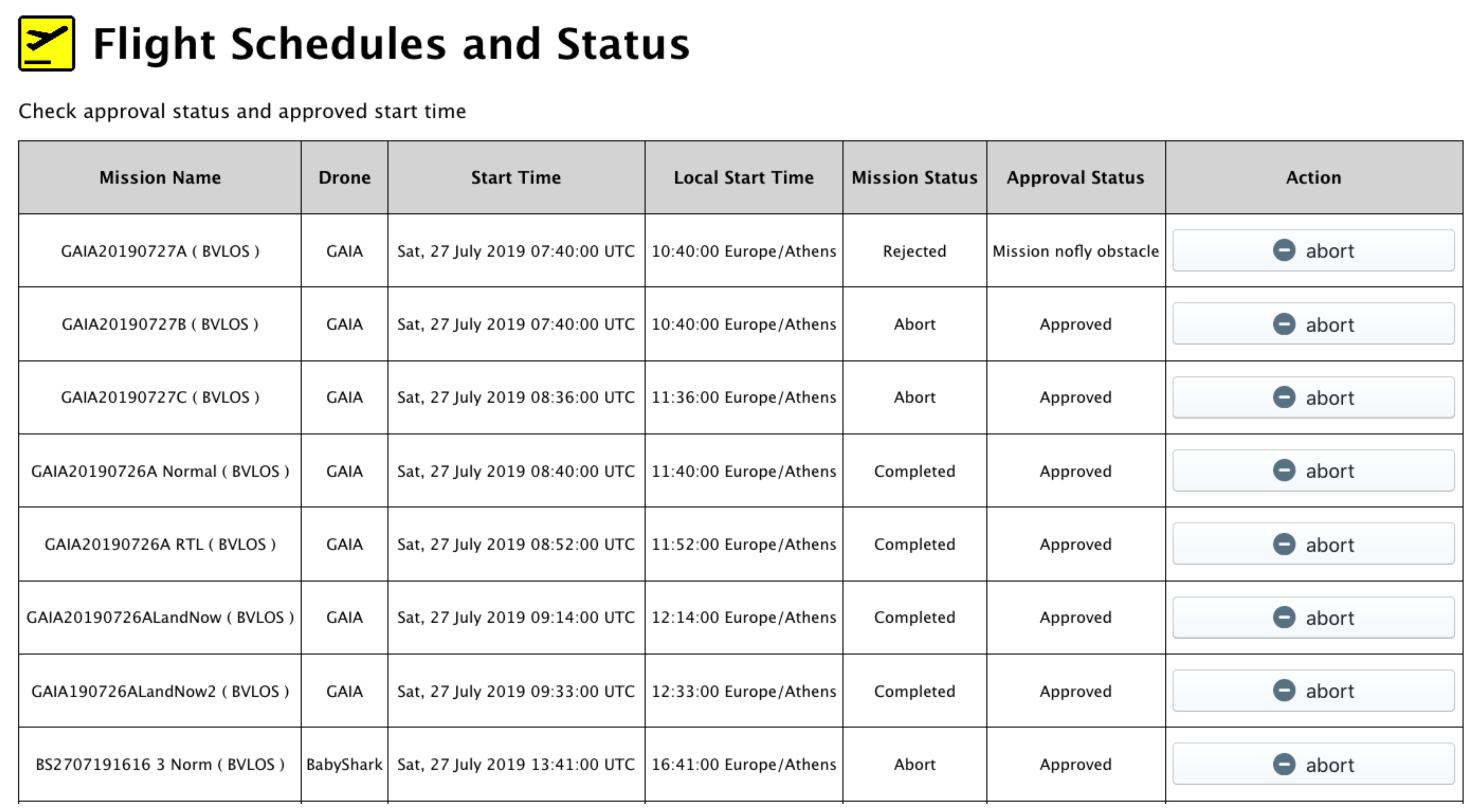Click the Action column header
Screen dimensions: 1479x812
[x=1313, y=177]
